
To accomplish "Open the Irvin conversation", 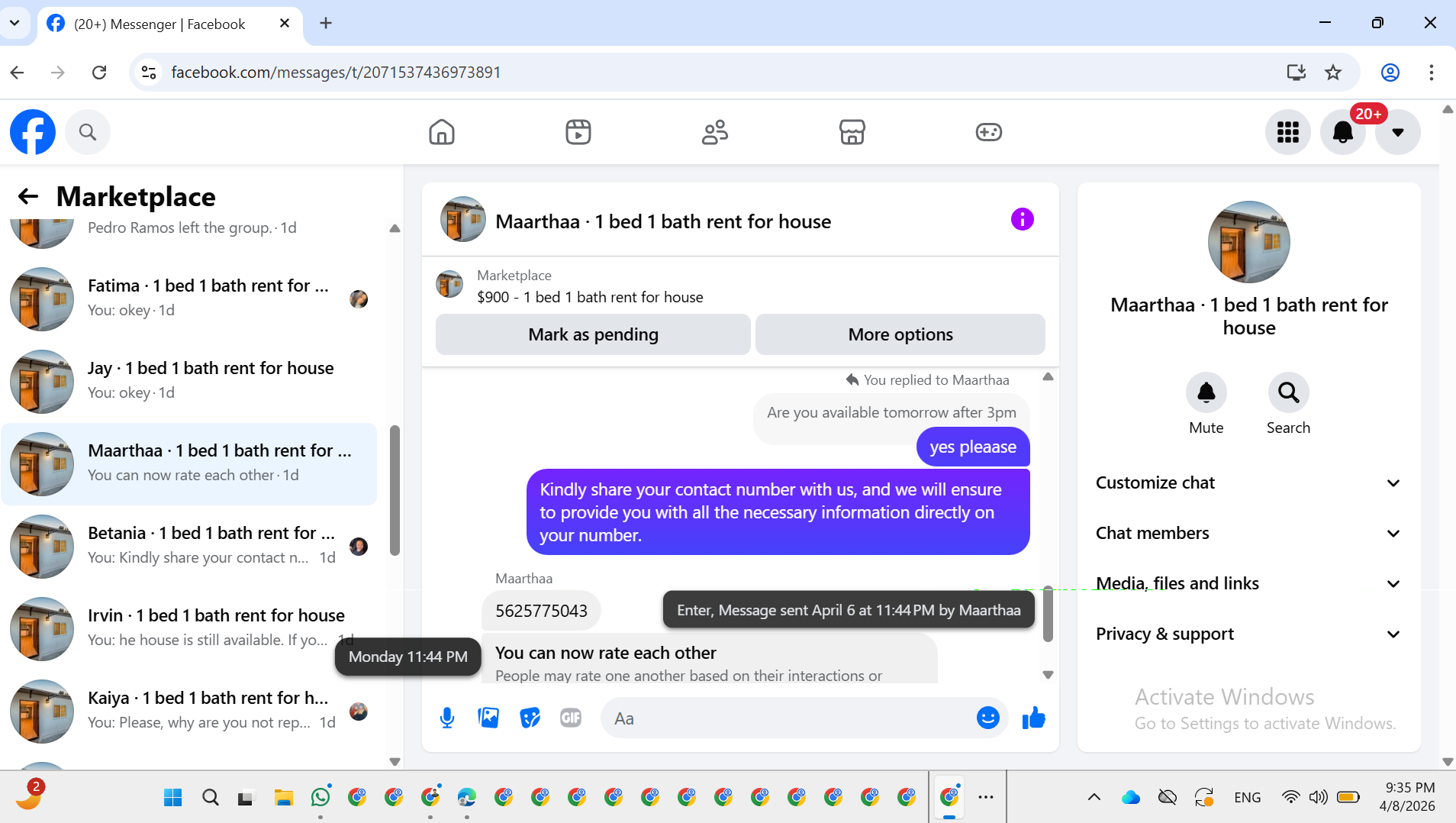I will click(x=189, y=628).
